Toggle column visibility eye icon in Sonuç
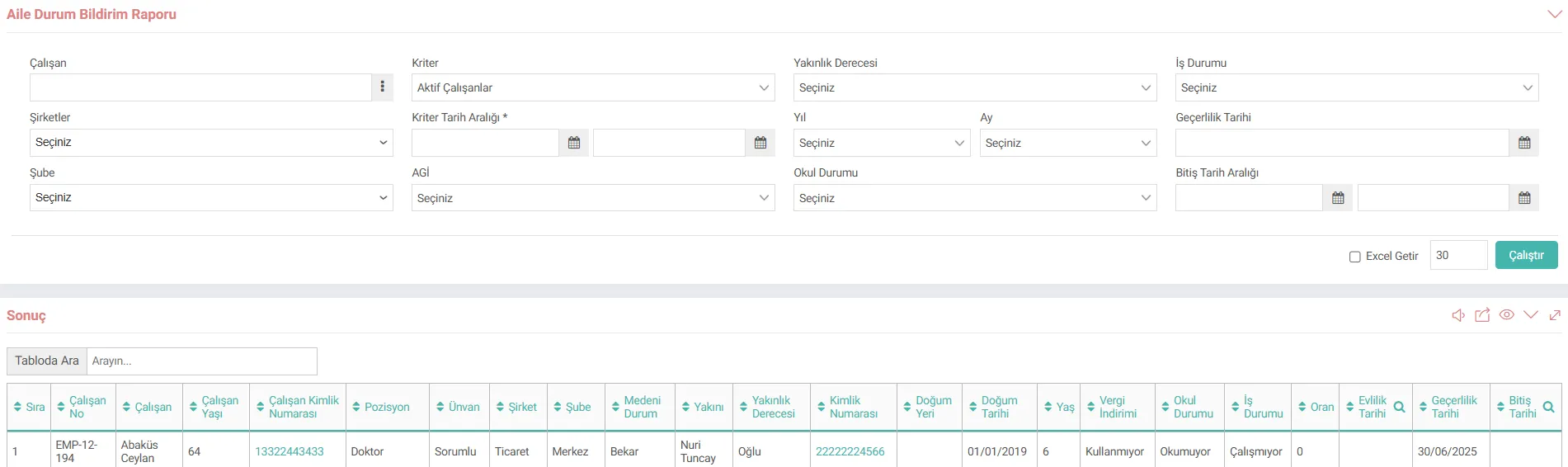 tap(1506, 315)
